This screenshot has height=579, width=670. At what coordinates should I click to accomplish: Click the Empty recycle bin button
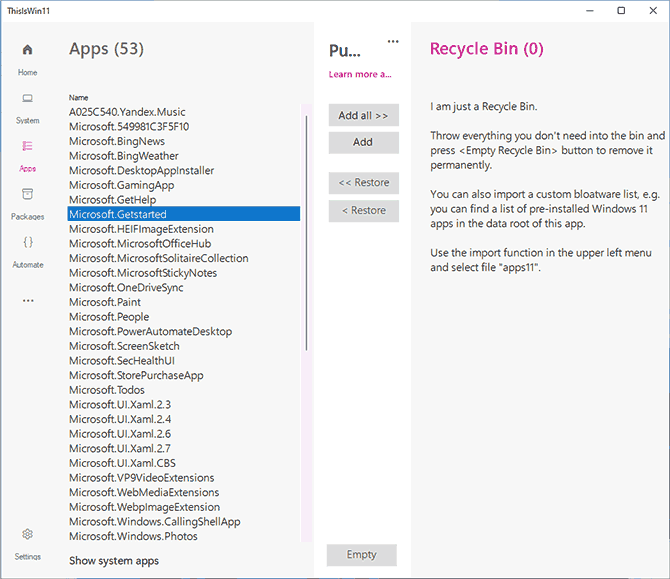point(361,555)
